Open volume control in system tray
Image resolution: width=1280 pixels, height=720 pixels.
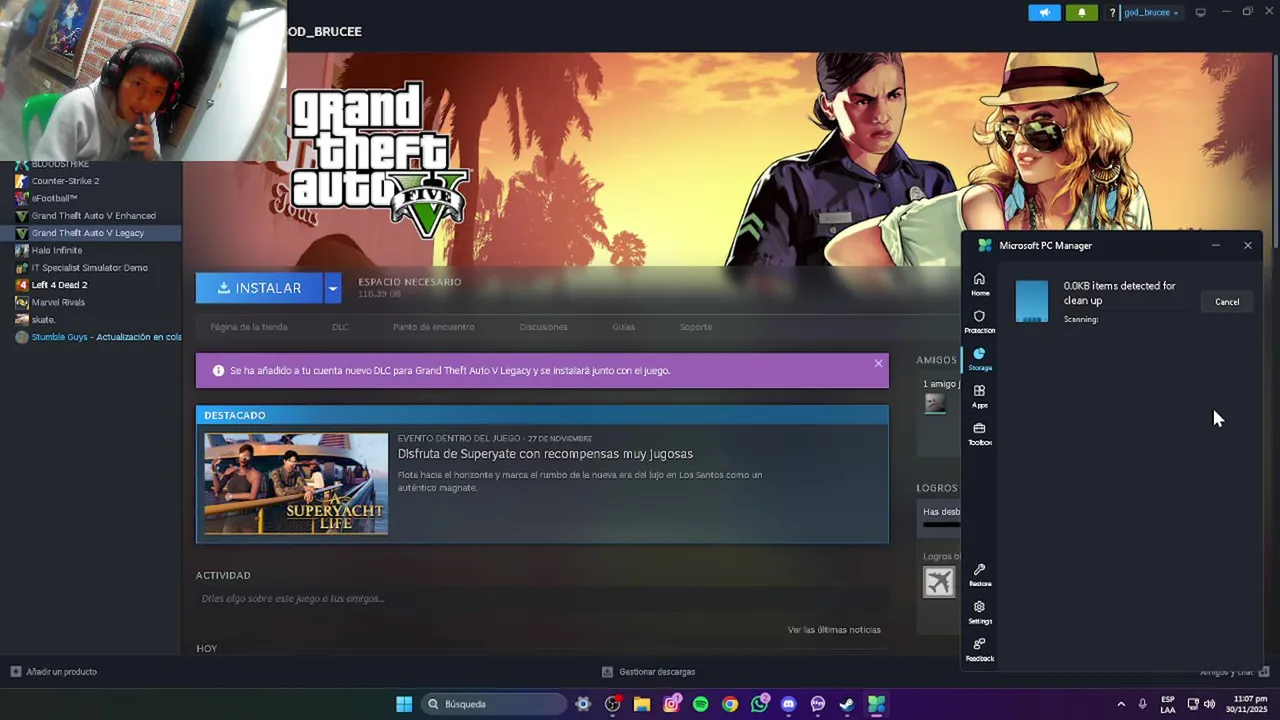(x=1209, y=704)
